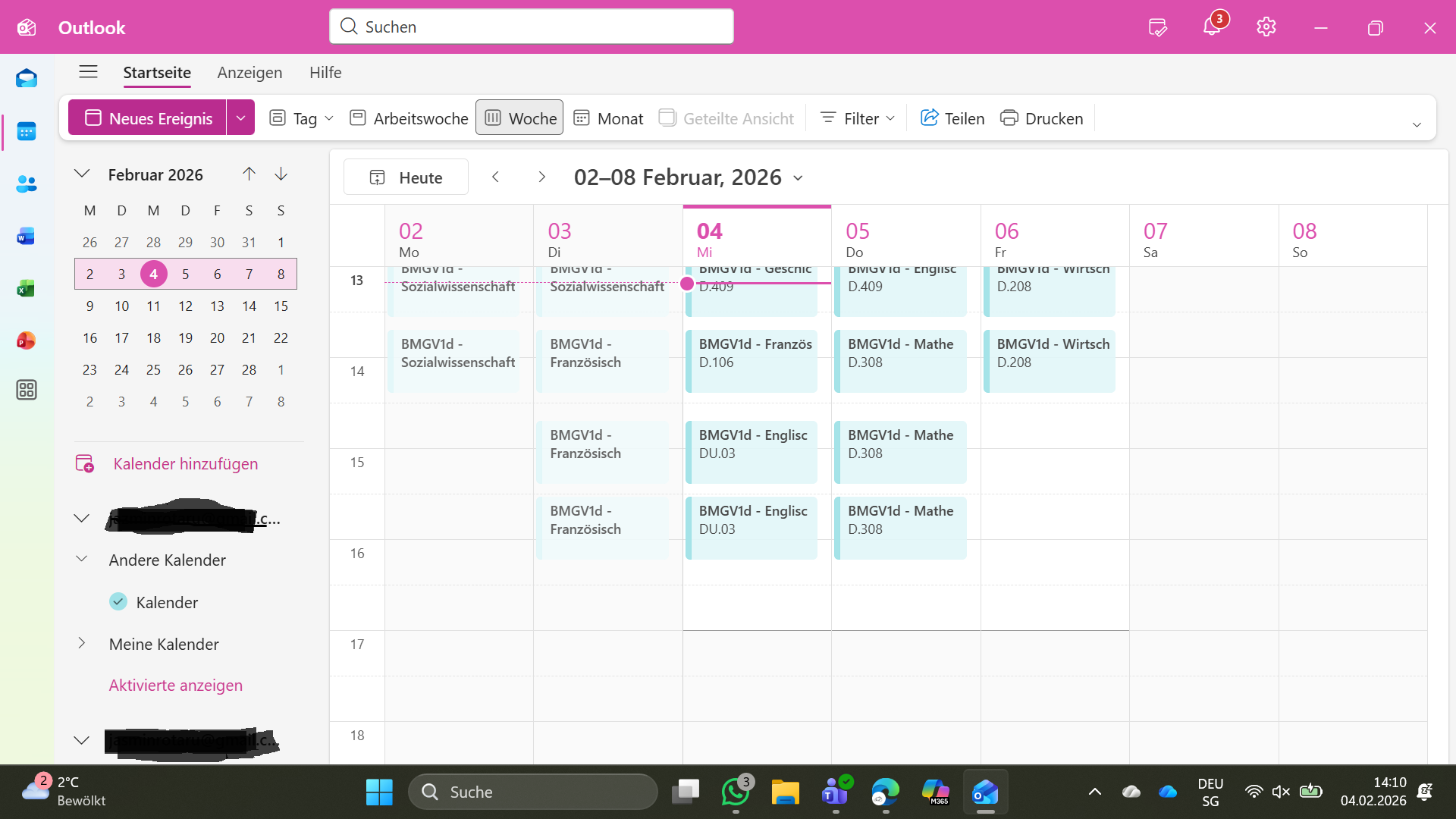Open Mail in the left sidebar
Screen dimensions: 1456x819
pyautogui.click(x=27, y=79)
